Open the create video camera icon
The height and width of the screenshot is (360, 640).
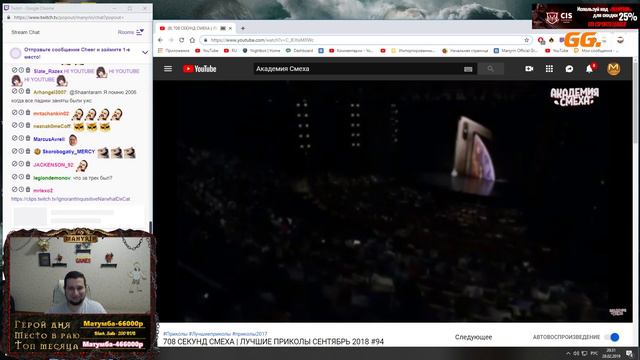coord(529,69)
